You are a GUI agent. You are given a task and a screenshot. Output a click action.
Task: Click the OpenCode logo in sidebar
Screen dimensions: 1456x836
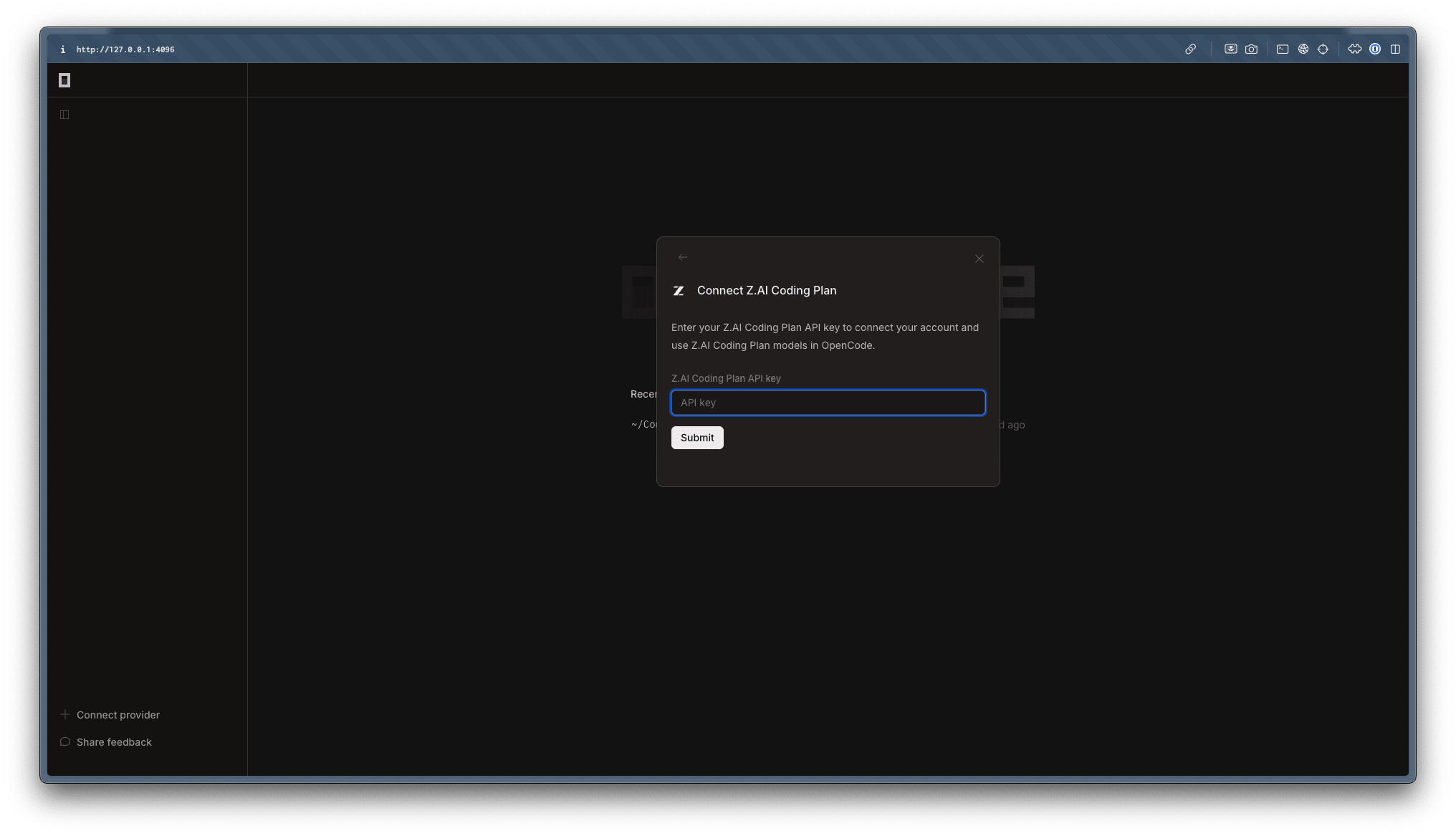[64, 80]
